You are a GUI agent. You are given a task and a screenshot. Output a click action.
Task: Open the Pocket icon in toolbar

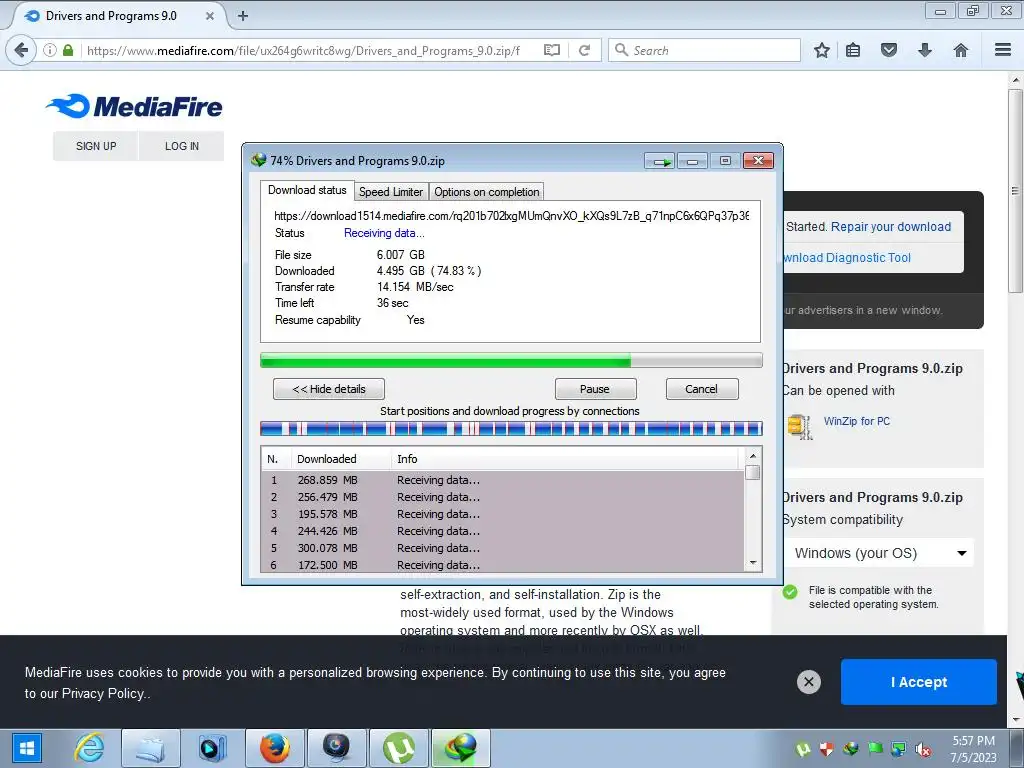(x=889, y=50)
